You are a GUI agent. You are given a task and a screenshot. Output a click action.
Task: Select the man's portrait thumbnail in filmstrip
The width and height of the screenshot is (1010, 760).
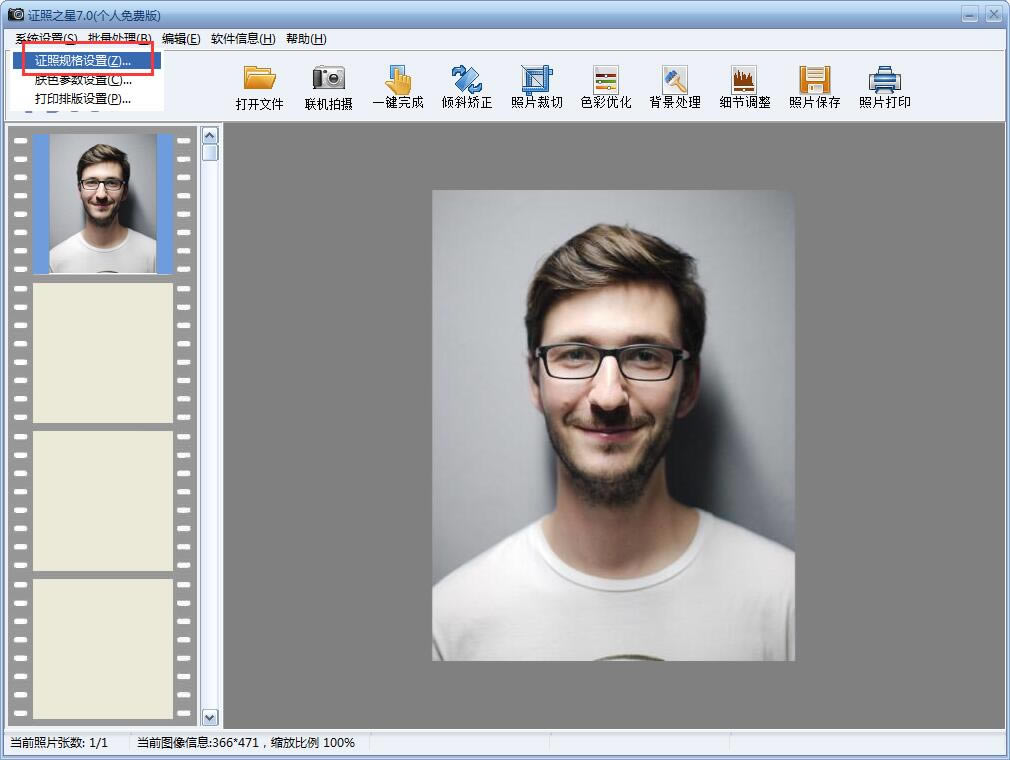[x=103, y=204]
